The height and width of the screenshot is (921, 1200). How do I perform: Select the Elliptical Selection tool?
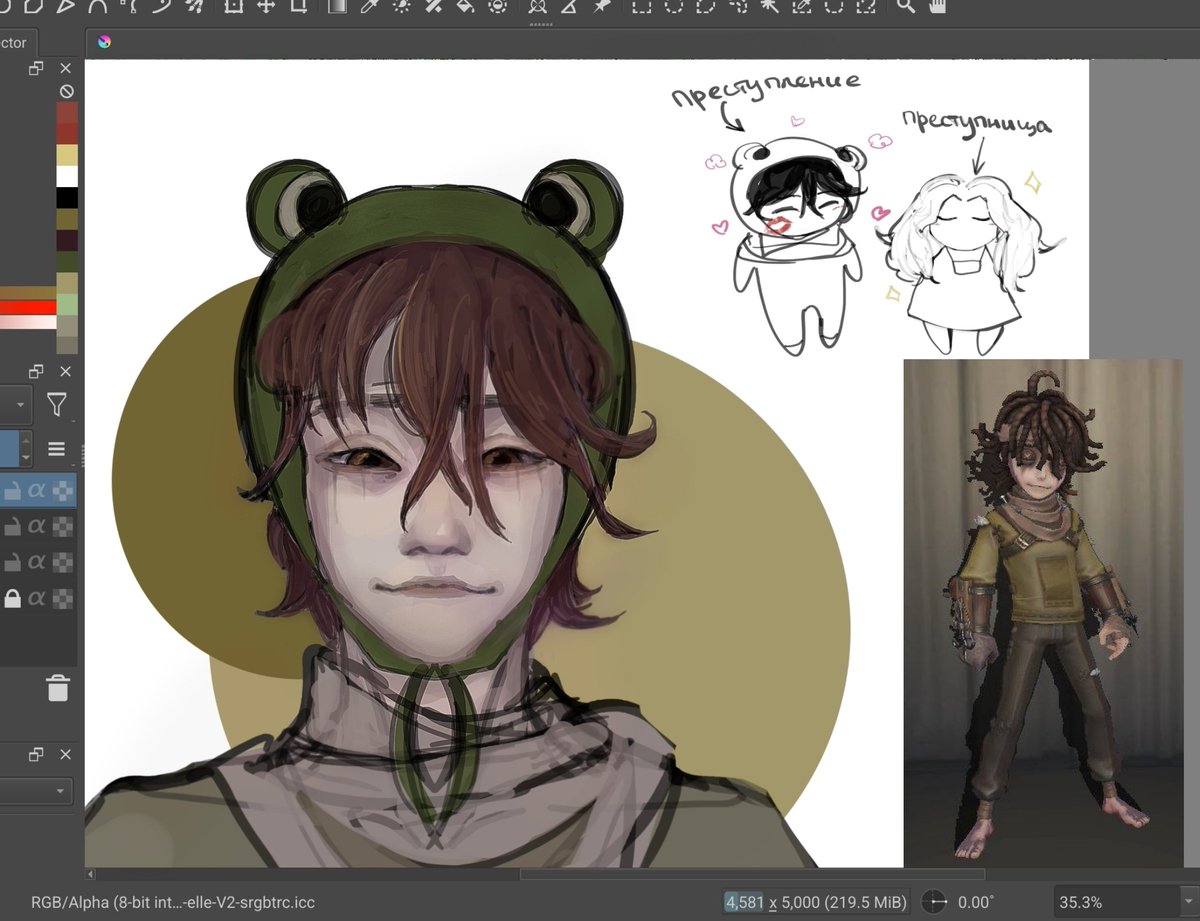(674, 6)
